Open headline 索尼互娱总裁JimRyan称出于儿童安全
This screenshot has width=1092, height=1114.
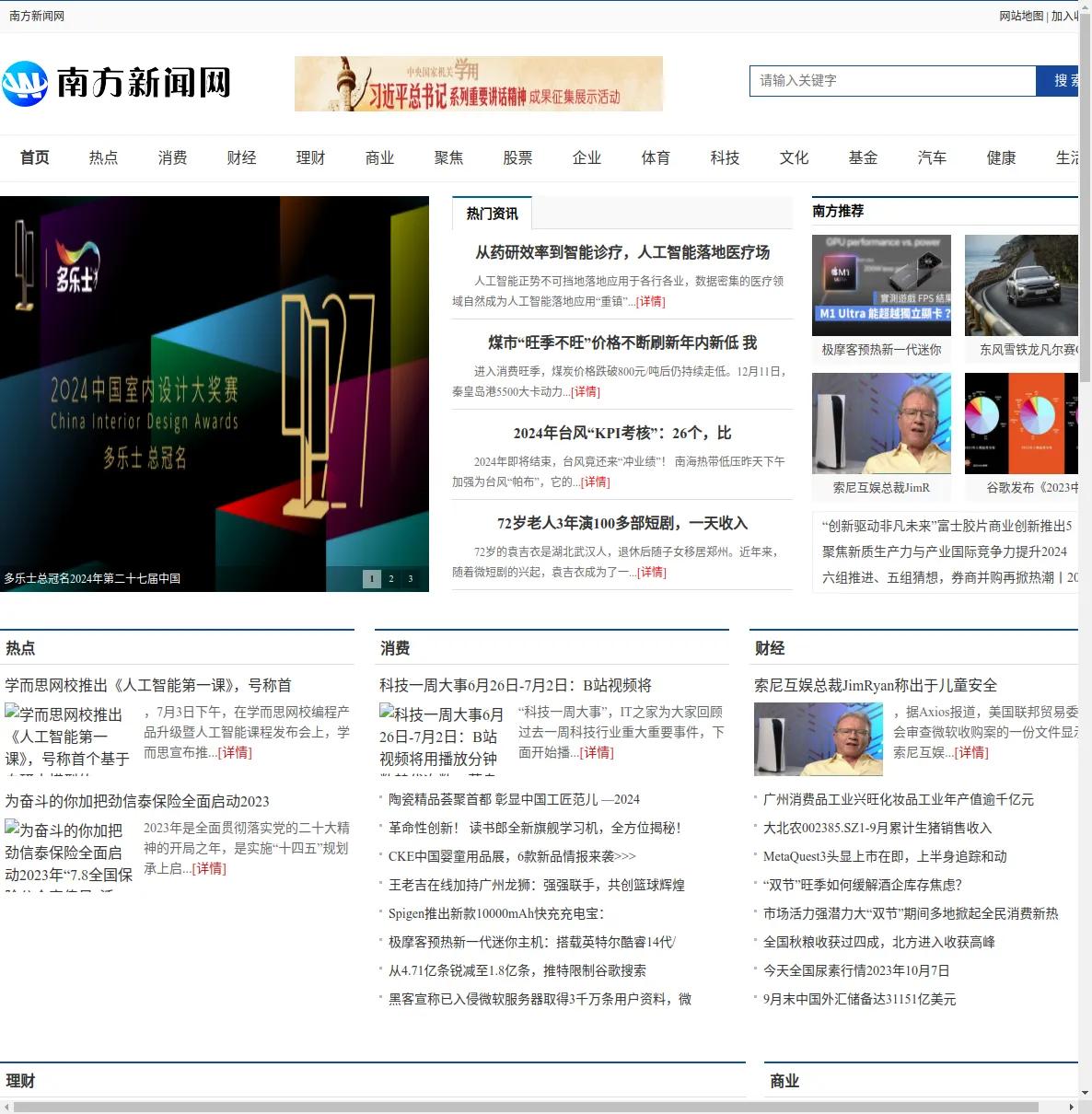pyautogui.click(x=876, y=685)
